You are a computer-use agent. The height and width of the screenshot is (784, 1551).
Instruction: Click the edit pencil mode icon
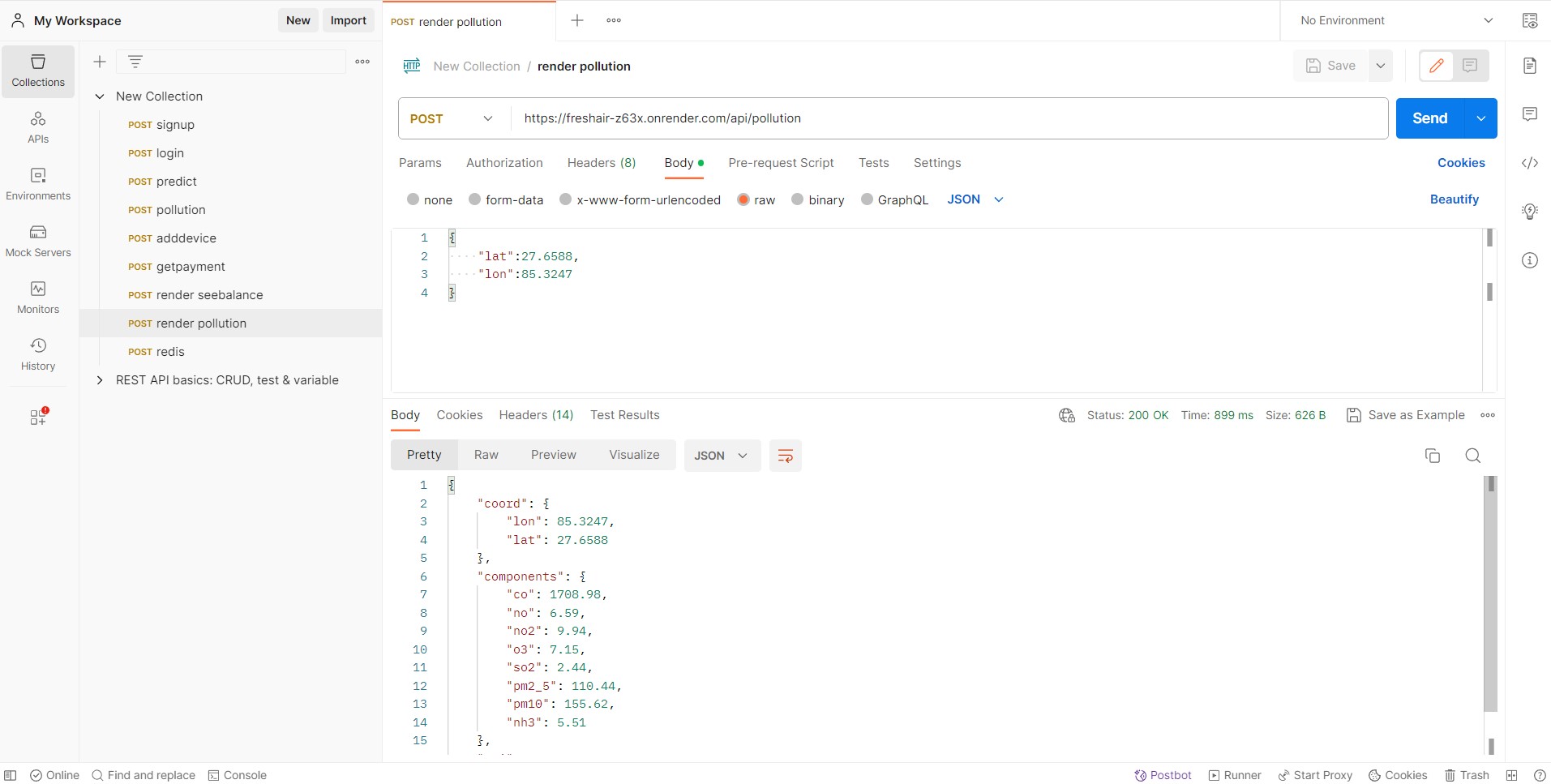pyautogui.click(x=1437, y=66)
